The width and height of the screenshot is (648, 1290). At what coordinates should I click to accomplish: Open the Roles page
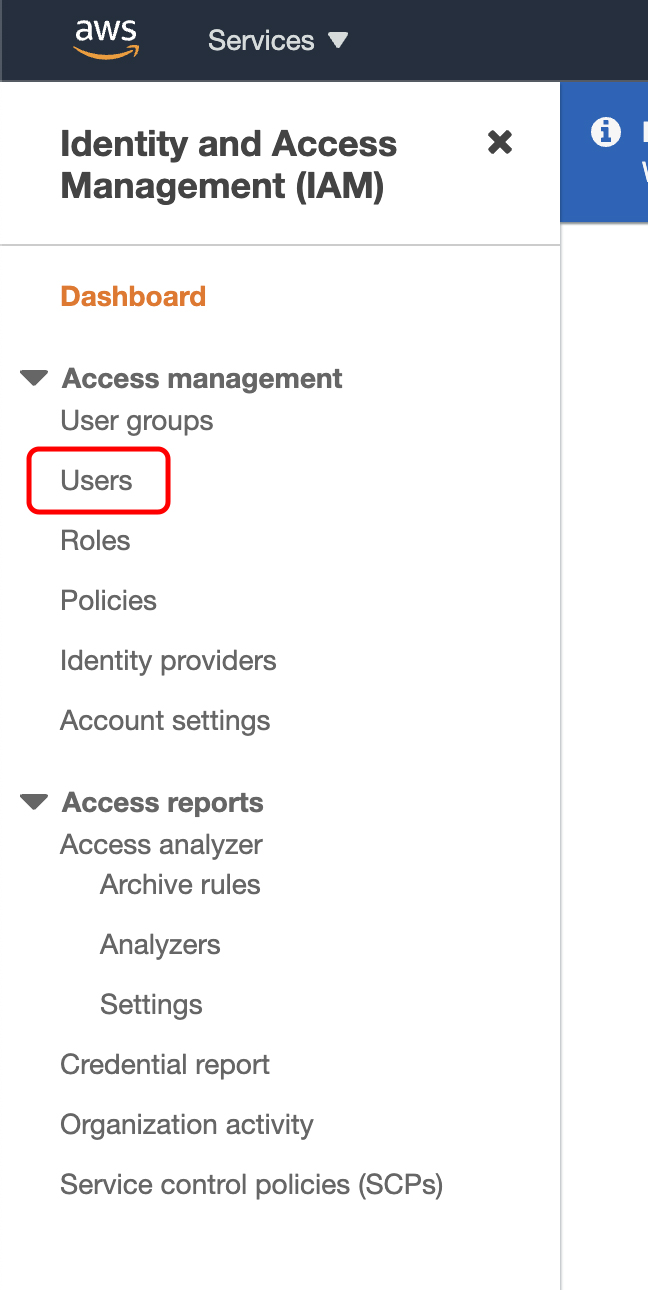[x=95, y=541]
